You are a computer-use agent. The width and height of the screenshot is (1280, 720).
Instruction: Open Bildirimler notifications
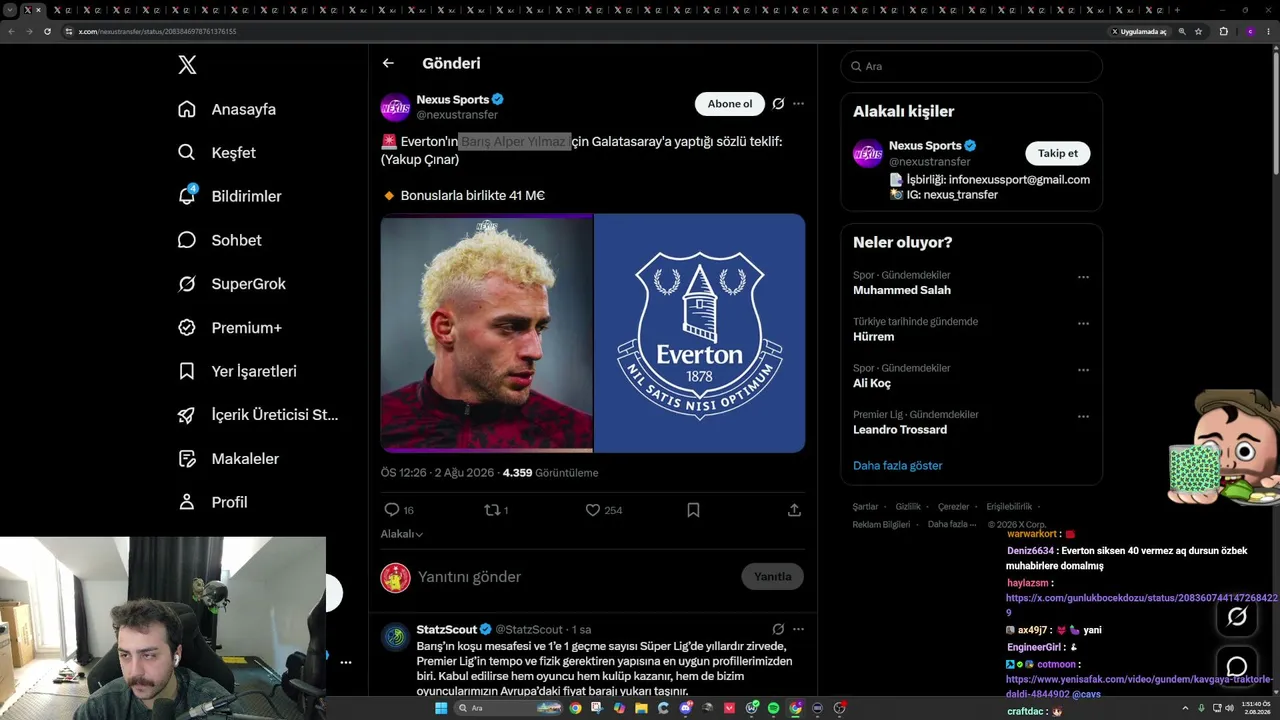pyautogui.click(x=229, y=196)
